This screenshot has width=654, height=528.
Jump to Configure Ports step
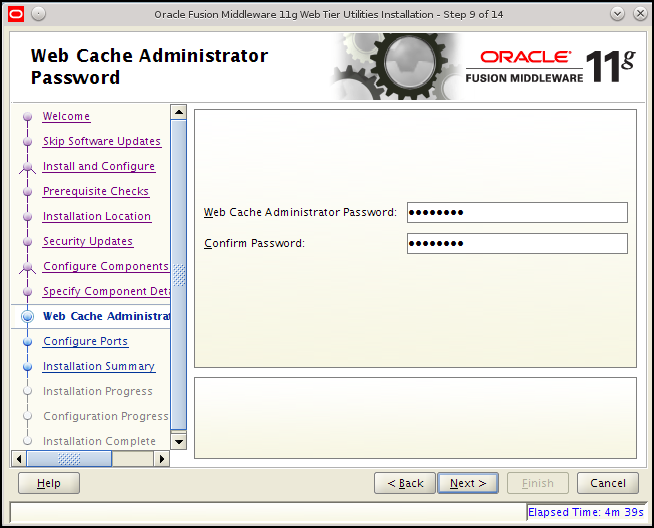point(86,342)
